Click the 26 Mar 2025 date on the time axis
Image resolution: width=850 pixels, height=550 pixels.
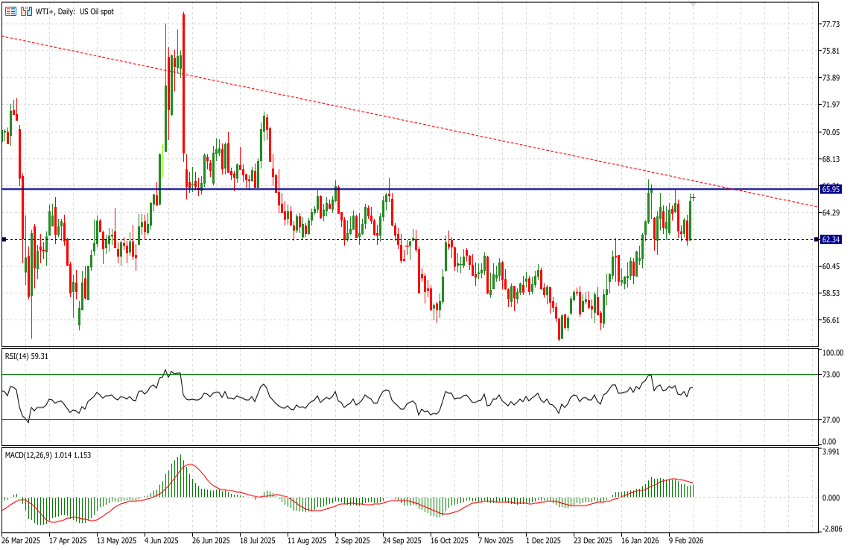click(23, 538)
